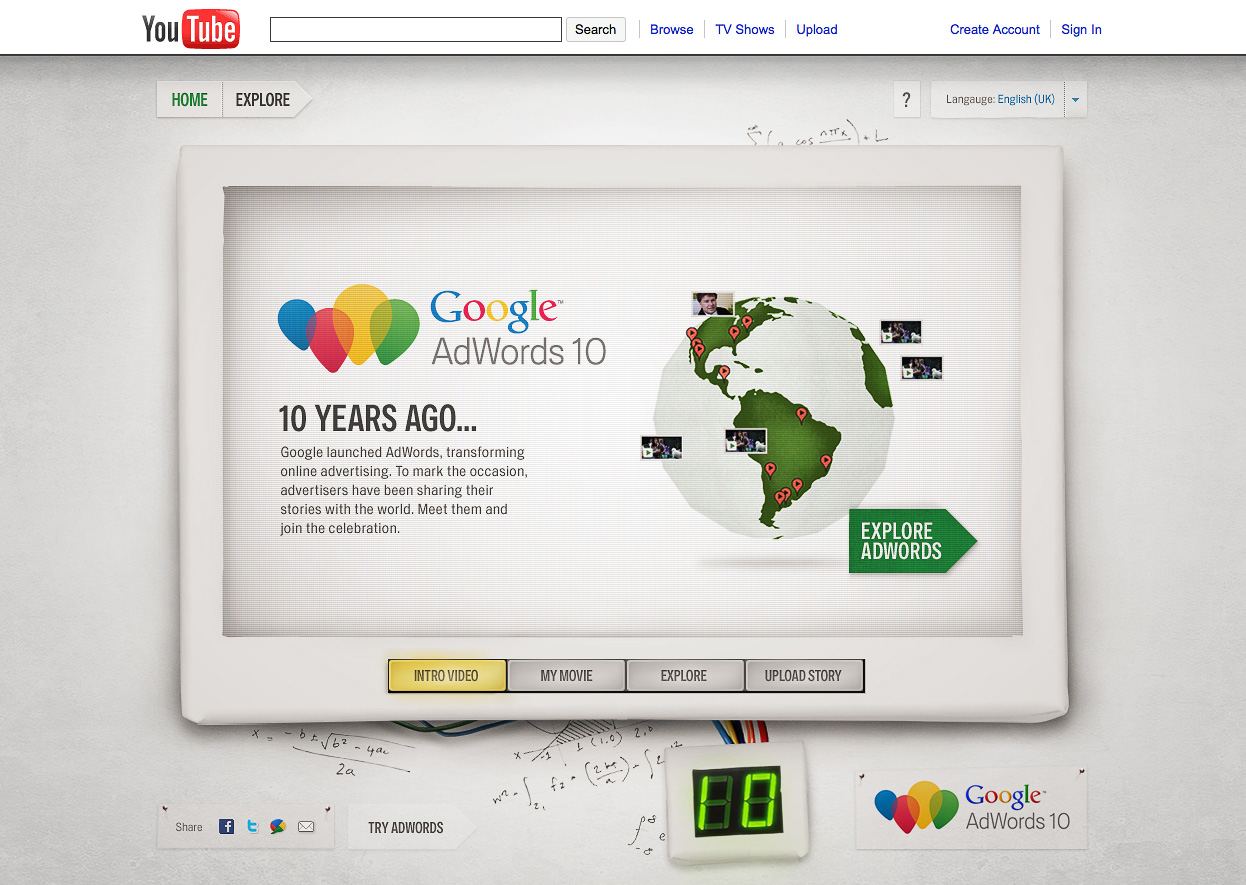Click the map pin in Central America

(724, 373)
